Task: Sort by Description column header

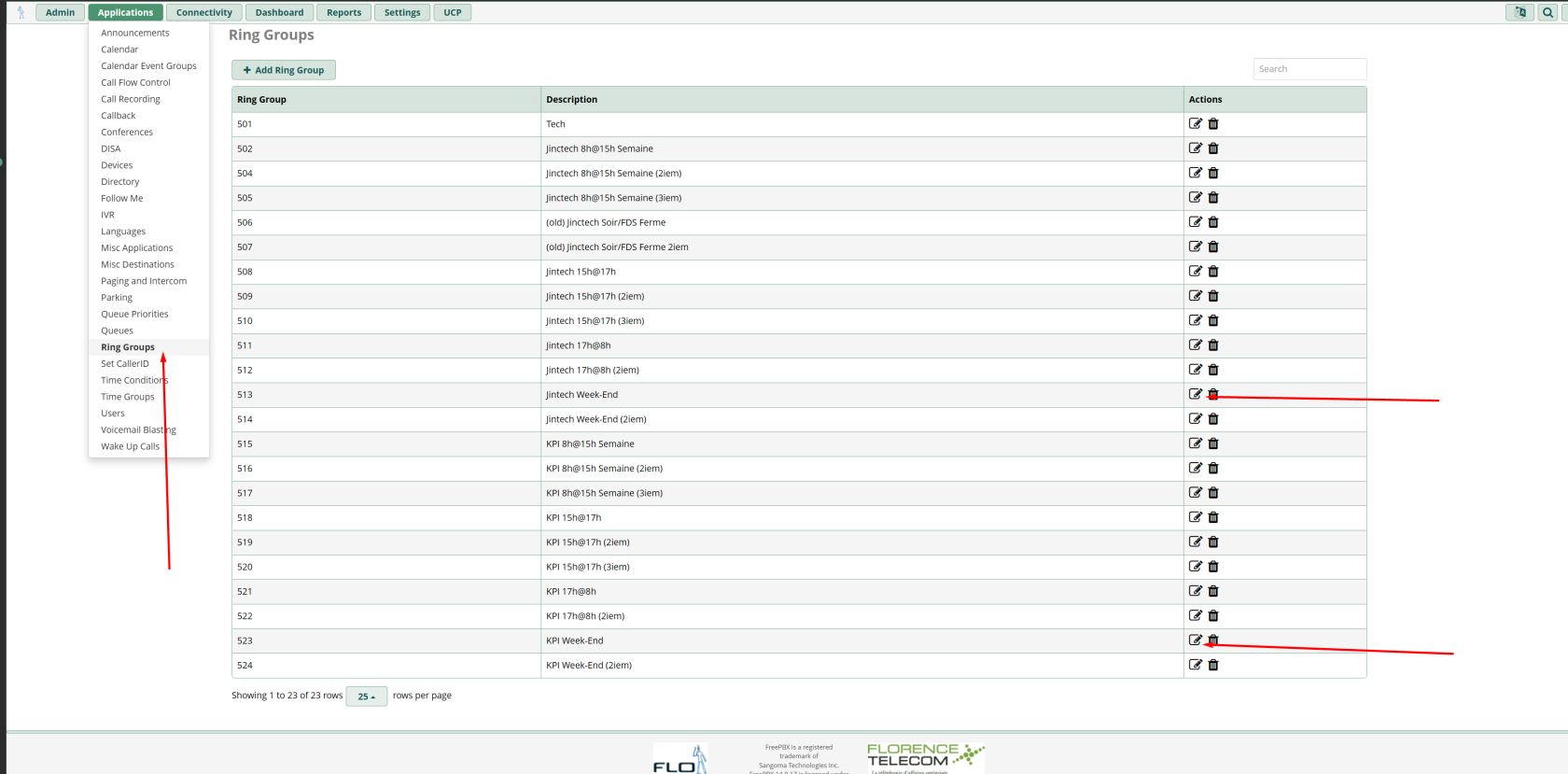Action: (862, 99)
